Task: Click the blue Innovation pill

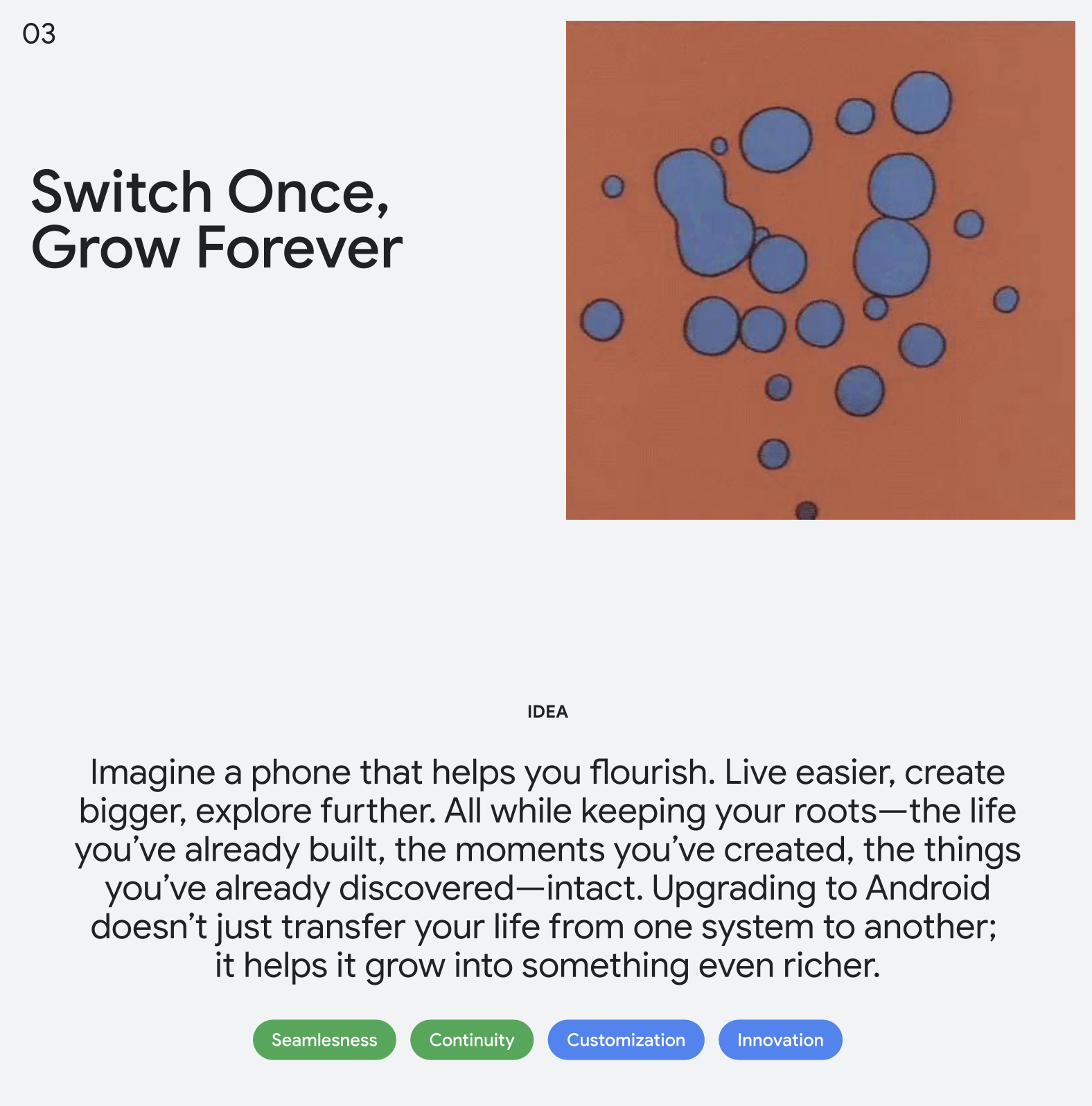Action: click(x=780, y=1039)
